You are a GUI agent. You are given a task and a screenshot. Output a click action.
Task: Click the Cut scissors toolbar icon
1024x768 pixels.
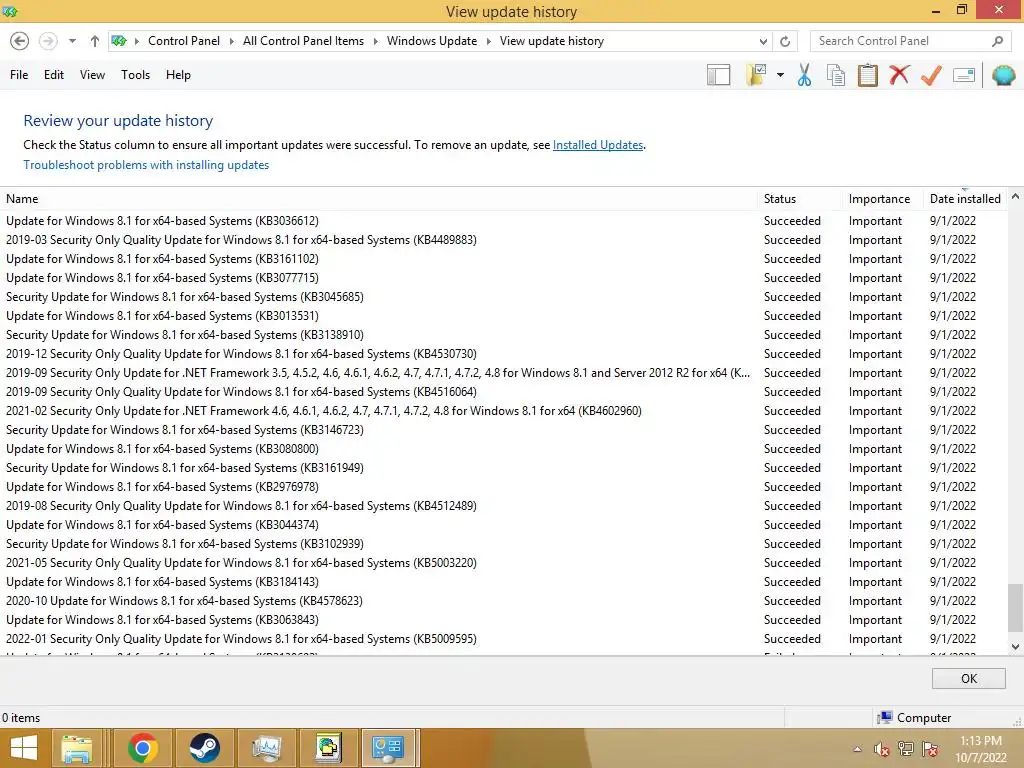coord(804,75)
